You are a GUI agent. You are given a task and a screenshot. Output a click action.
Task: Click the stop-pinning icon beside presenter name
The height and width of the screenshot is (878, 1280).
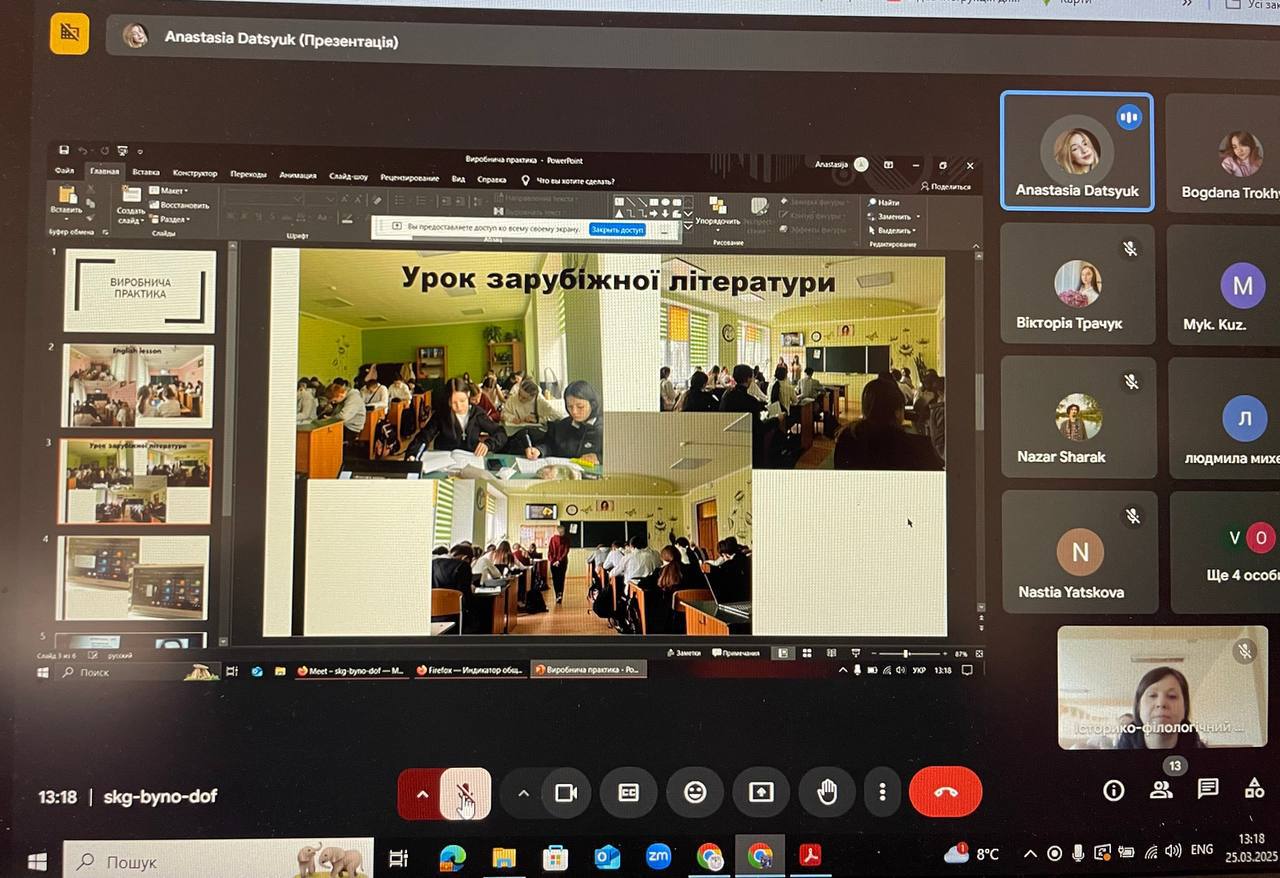point(70,33)
